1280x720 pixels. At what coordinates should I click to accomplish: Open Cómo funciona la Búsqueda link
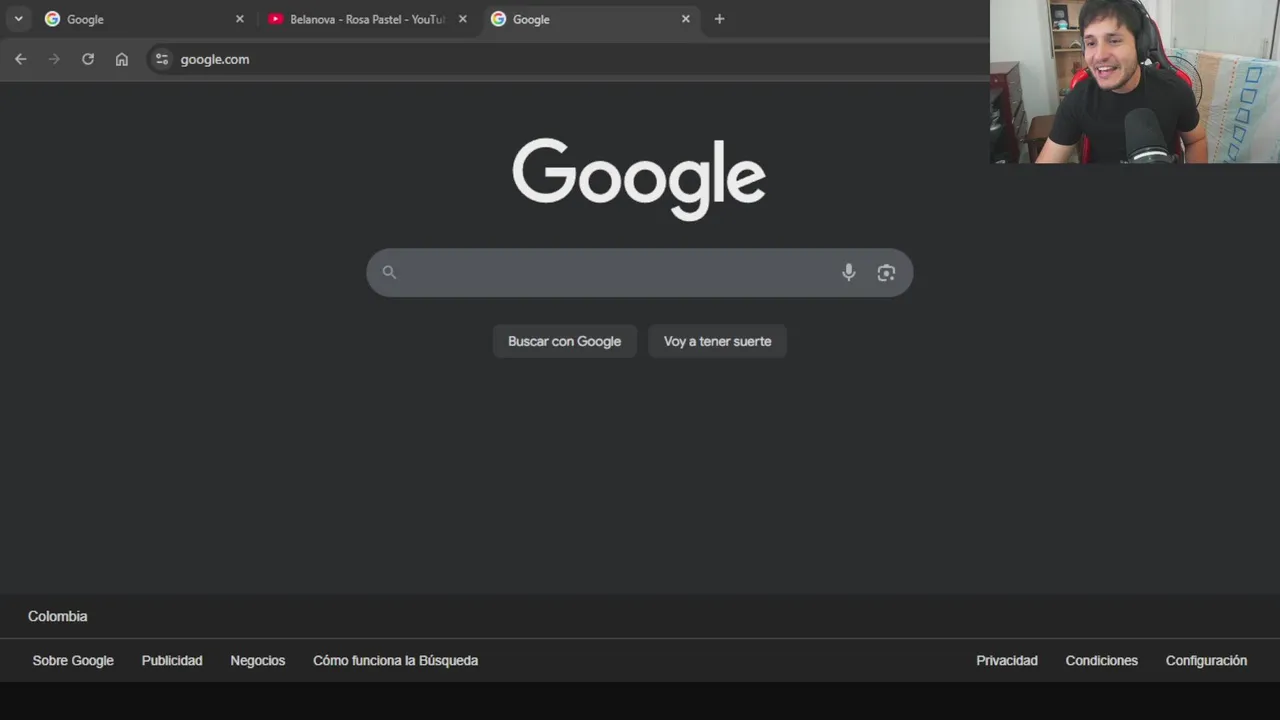(395, 660)
